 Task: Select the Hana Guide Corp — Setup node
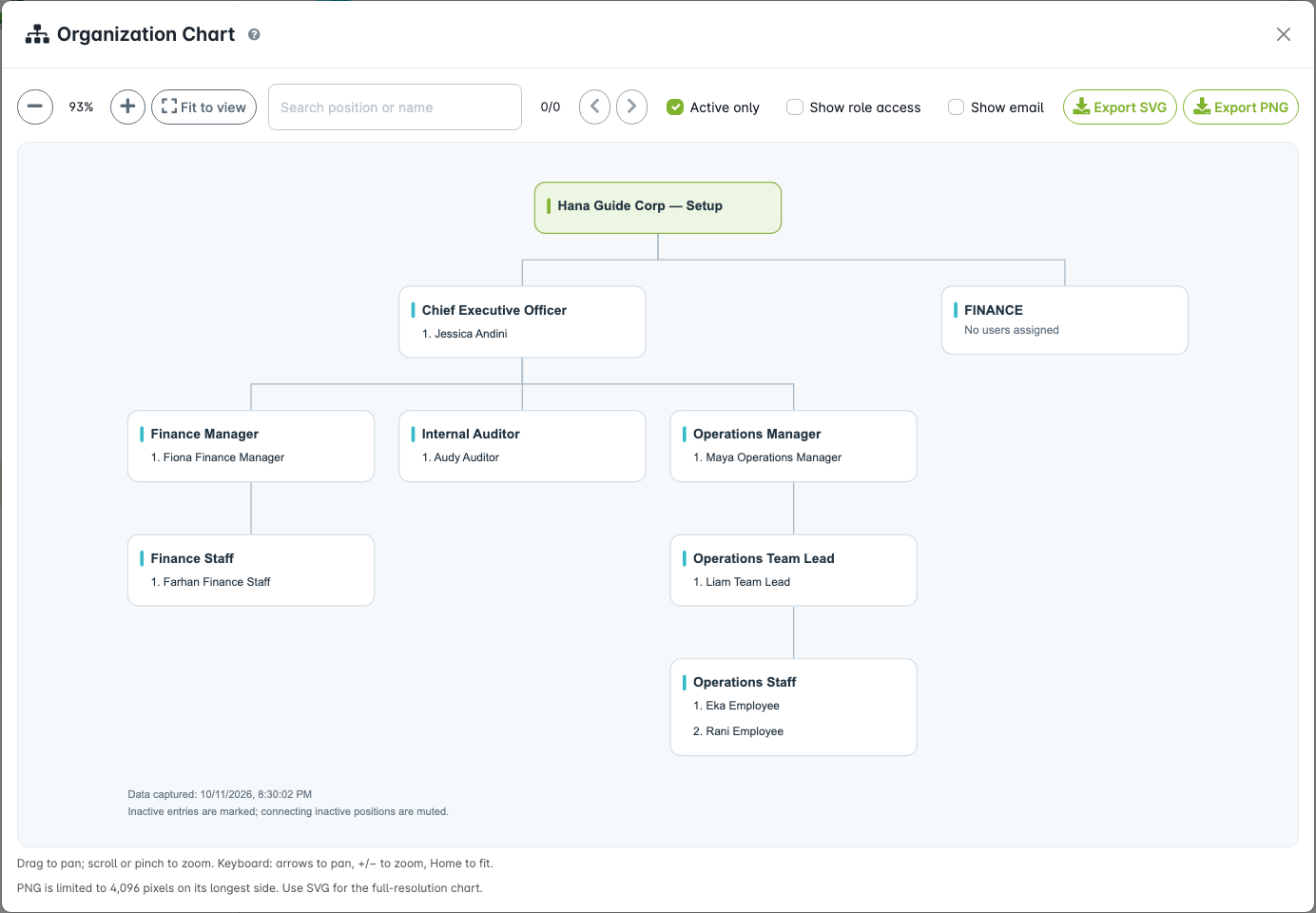click(x=658, y=207)
